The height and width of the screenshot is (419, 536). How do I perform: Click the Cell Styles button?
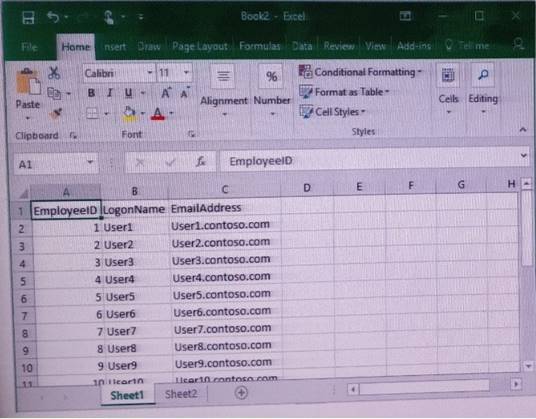tap(333, 112)
